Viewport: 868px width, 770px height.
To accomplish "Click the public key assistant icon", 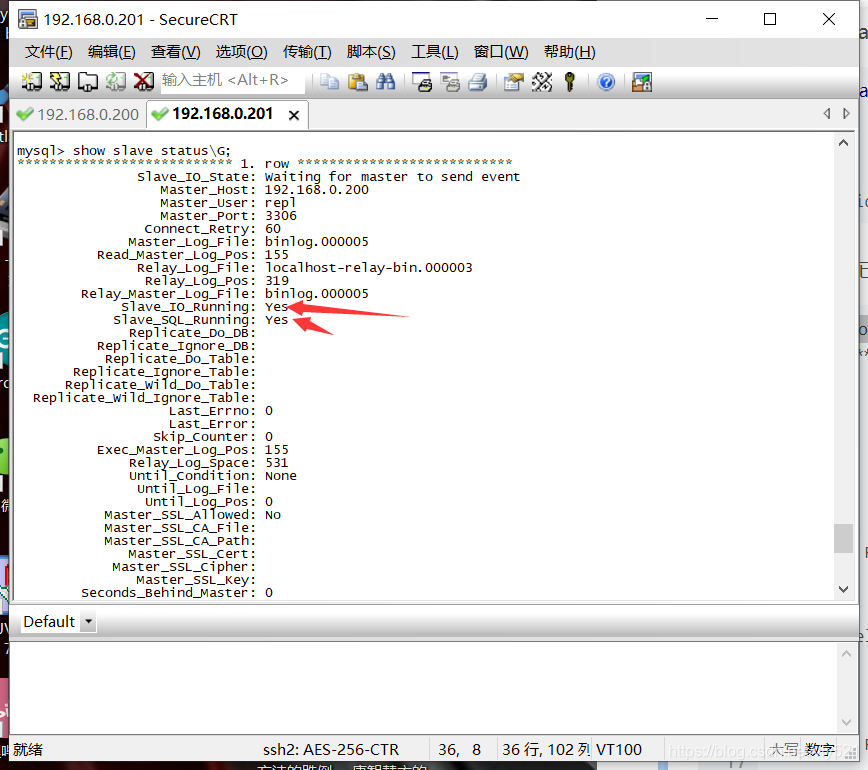I will (x=570, y=82).
